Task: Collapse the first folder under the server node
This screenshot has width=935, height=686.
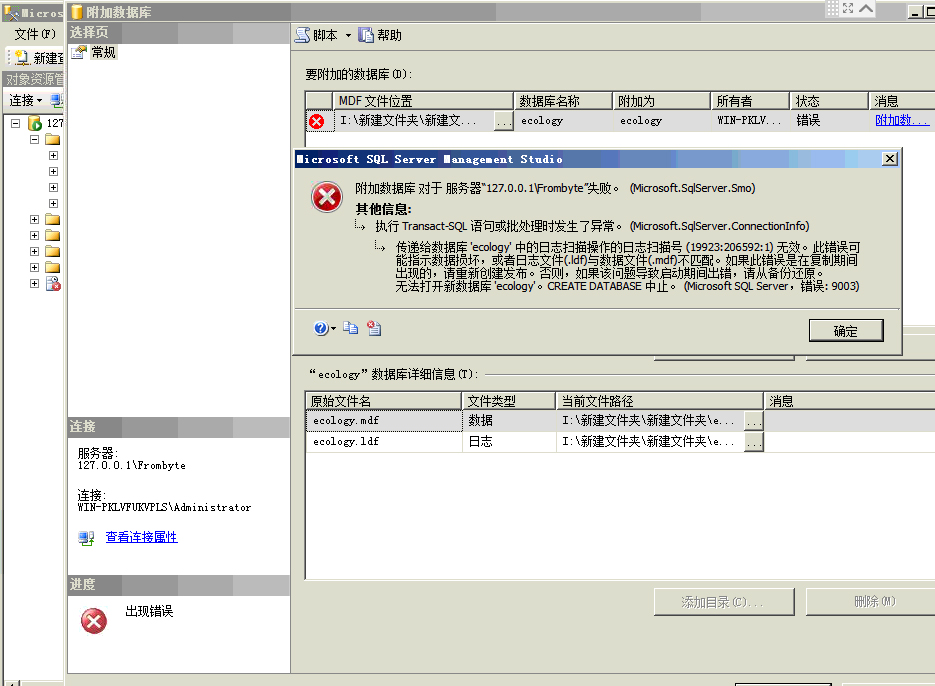Action: pyautogui.click(x=35, y=140)
